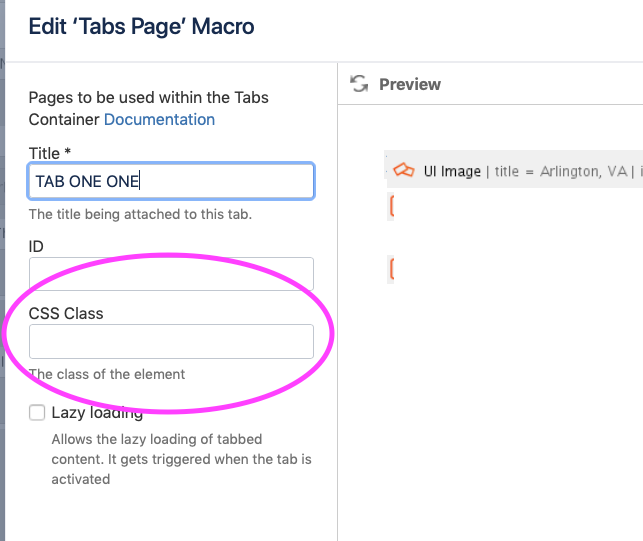The height and width of the screenshot is (541, 643).
Task: Click the orange UI Image macro icon
Action: pos(404,170)
